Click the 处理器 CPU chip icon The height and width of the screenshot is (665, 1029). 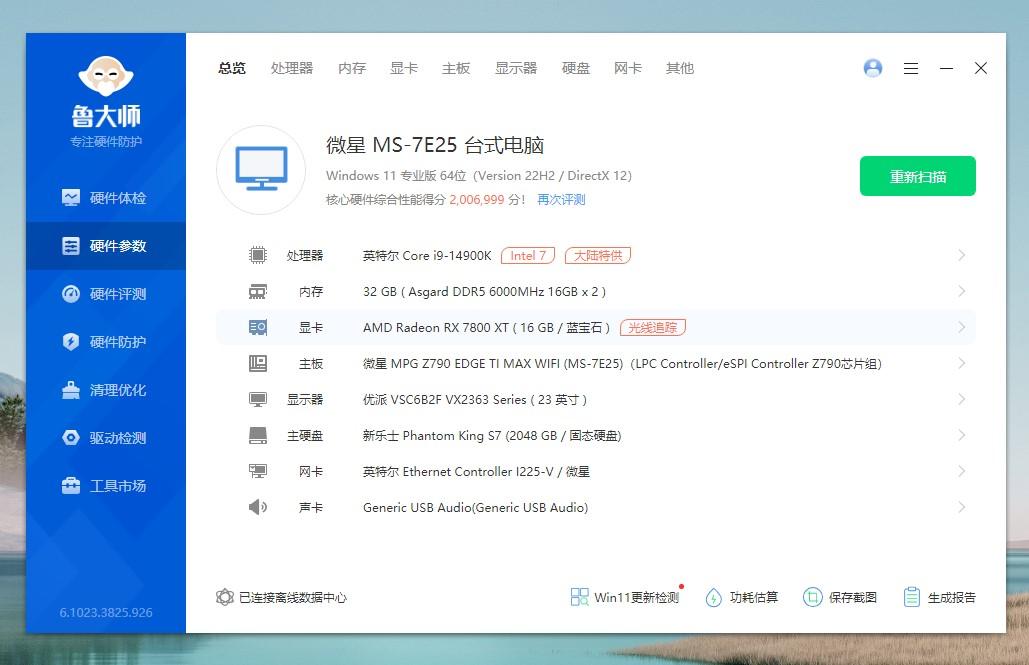point(258,255)
